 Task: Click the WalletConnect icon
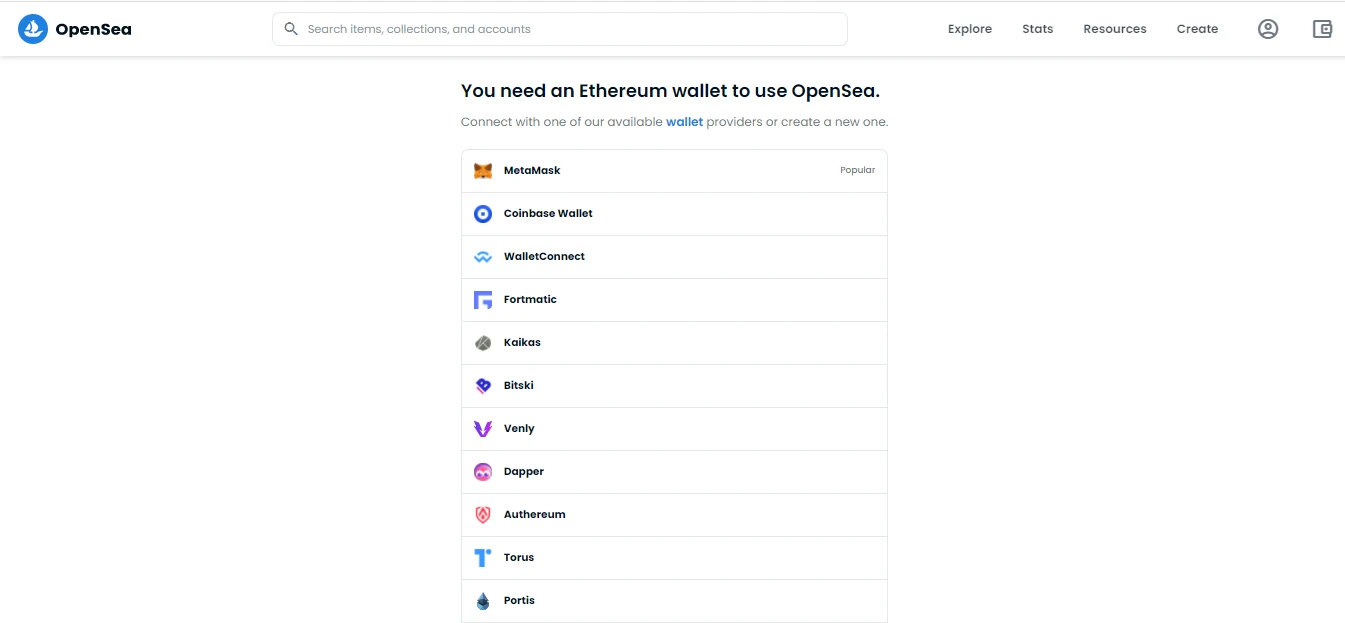coord(483,257)
